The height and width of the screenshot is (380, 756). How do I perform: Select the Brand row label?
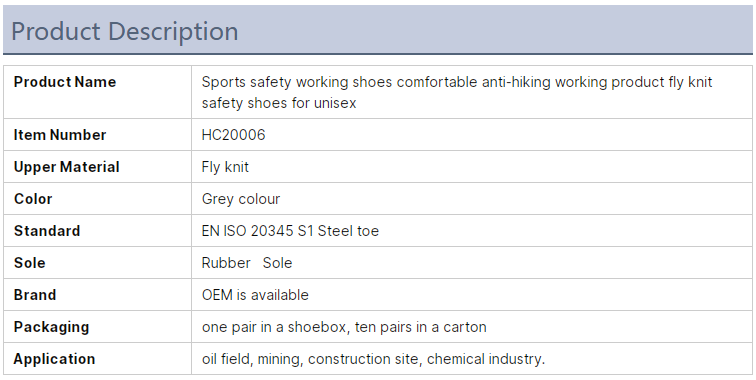[35, 295]
